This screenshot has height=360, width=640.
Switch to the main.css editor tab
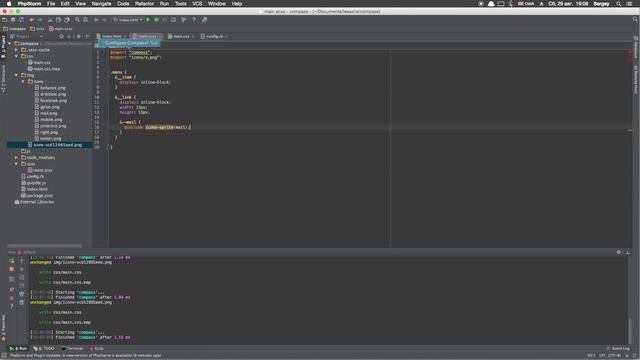(x=181, y=36)
